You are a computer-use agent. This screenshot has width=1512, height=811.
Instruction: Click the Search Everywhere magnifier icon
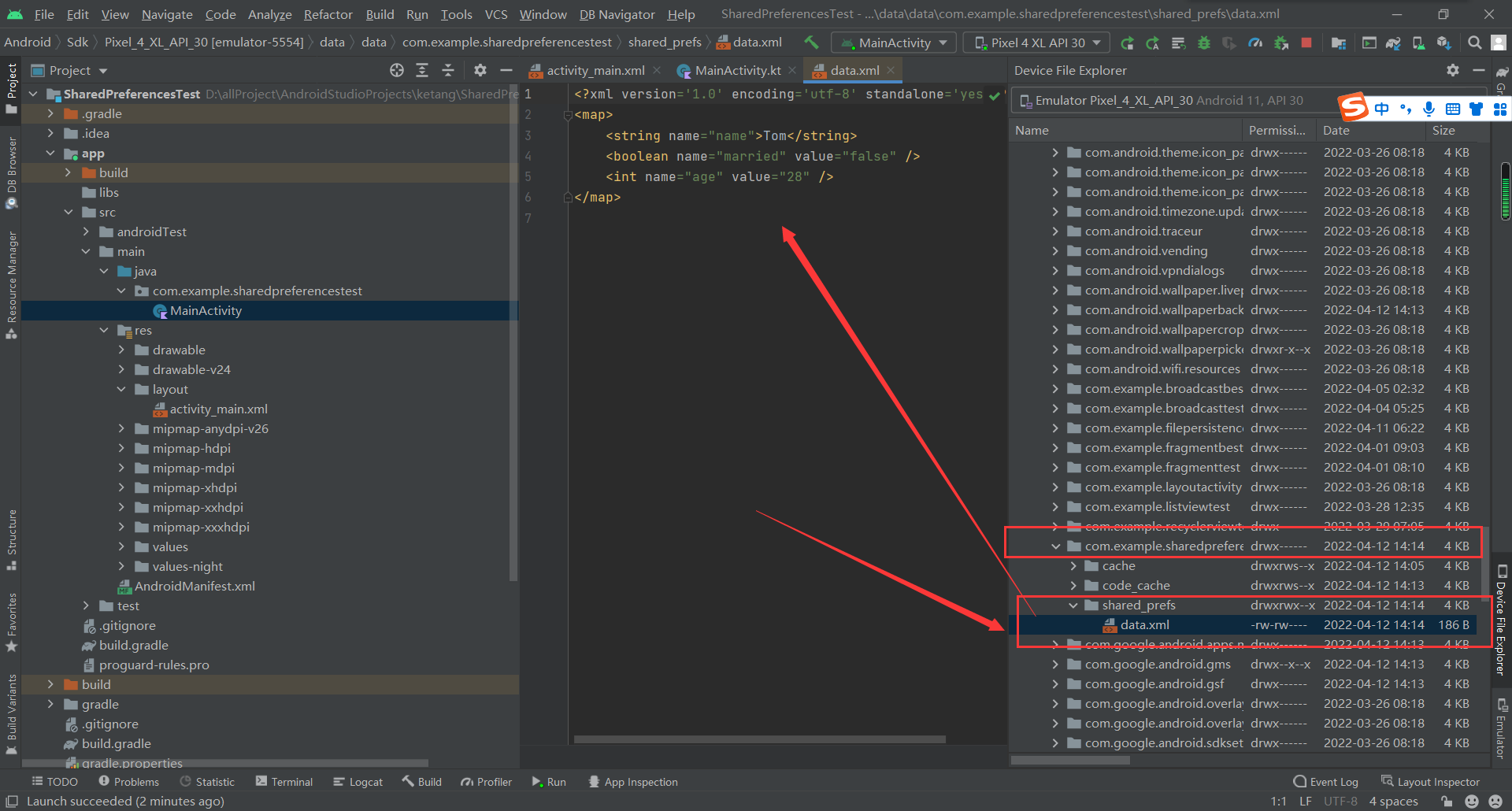click(x=1474, y=43)
